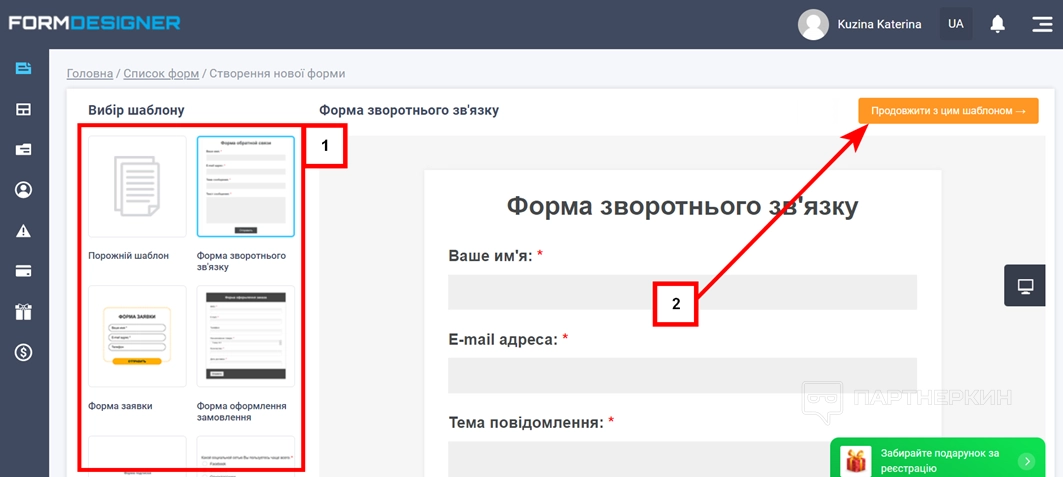Click the user avatar picture

coord(814,24)
